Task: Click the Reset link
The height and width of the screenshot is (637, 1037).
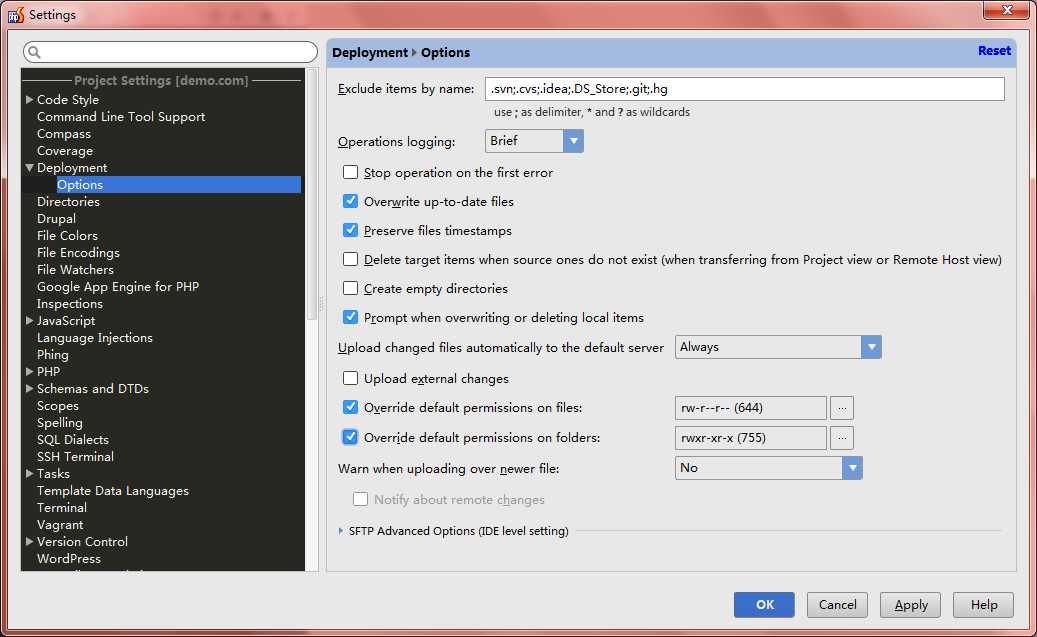Action: (994, 50)
